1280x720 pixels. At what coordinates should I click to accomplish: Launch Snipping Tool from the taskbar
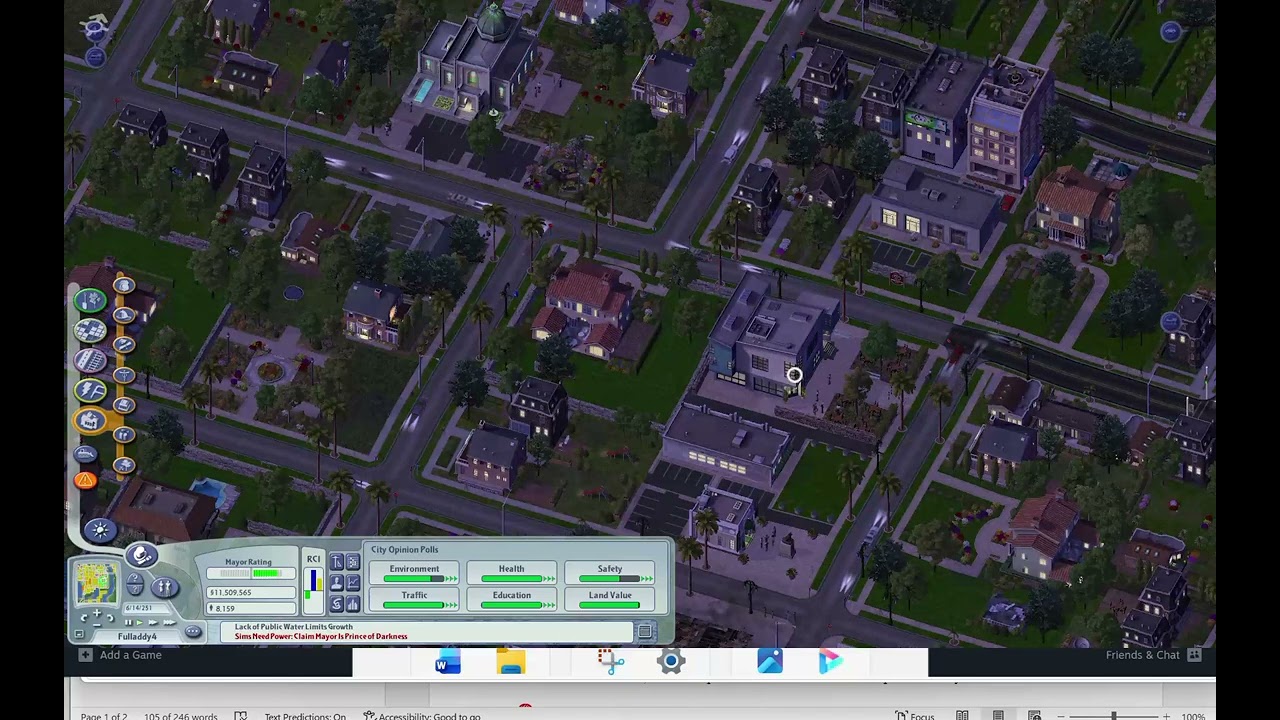[x=610, y=662]
